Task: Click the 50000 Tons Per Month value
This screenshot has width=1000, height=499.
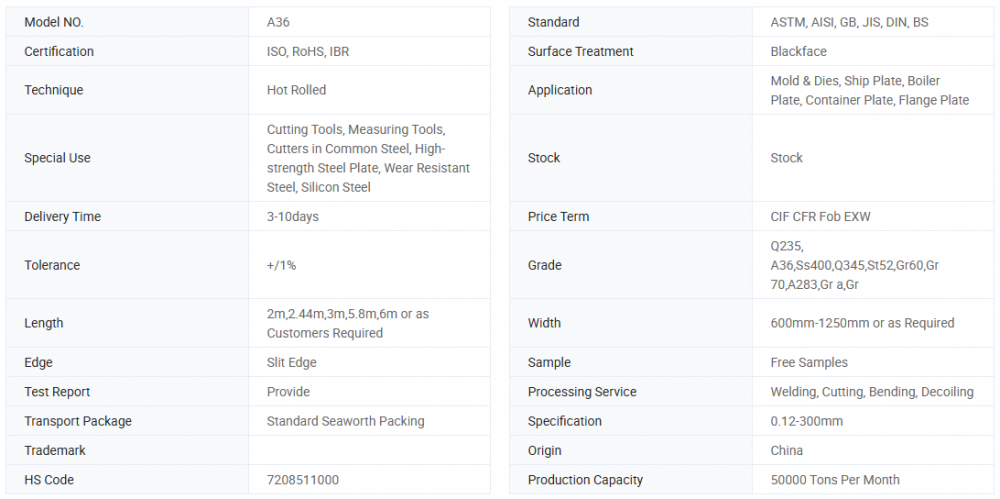Action: coord(835,480)
